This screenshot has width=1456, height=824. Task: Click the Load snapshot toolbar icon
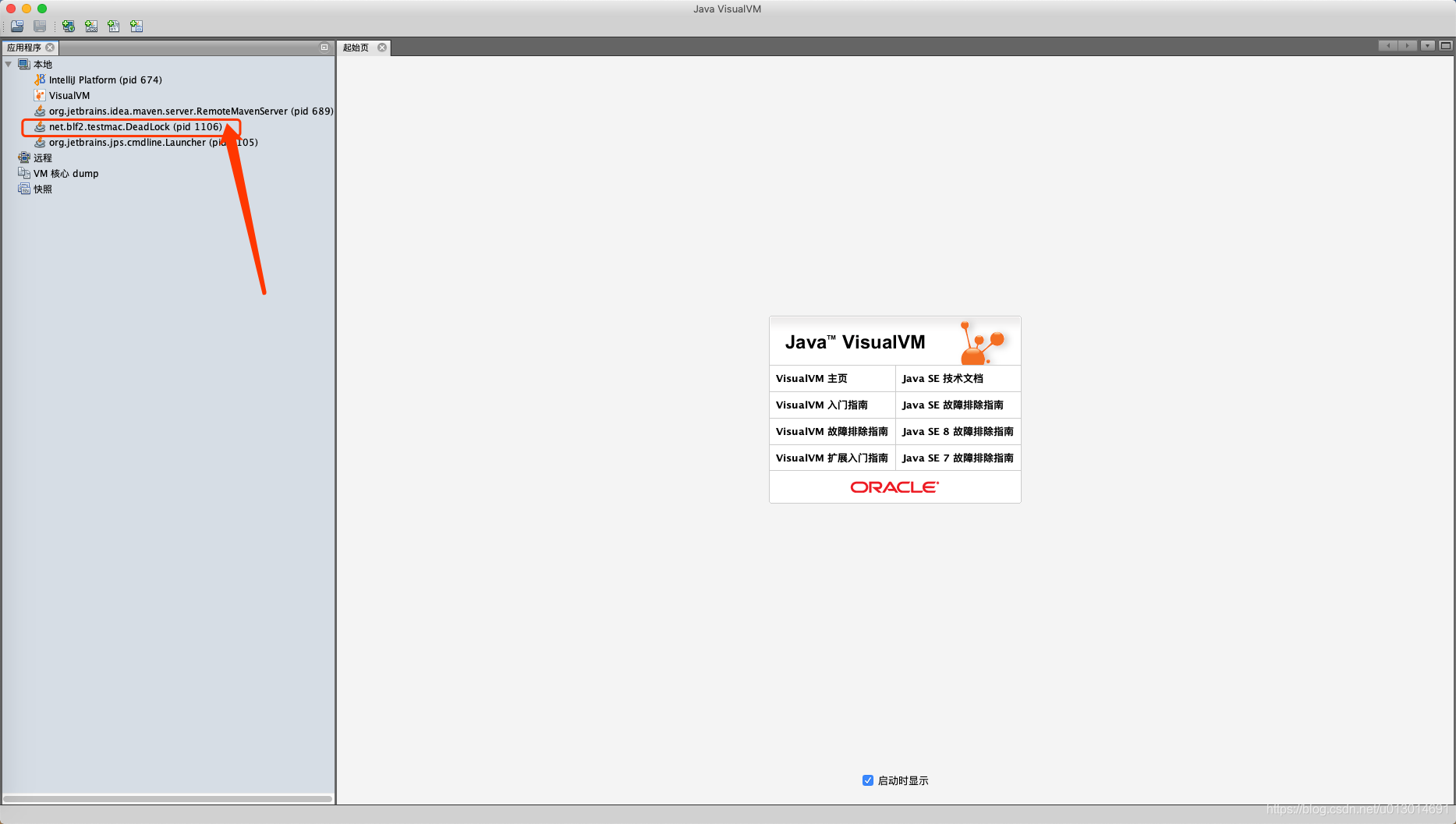click(17, 27)
